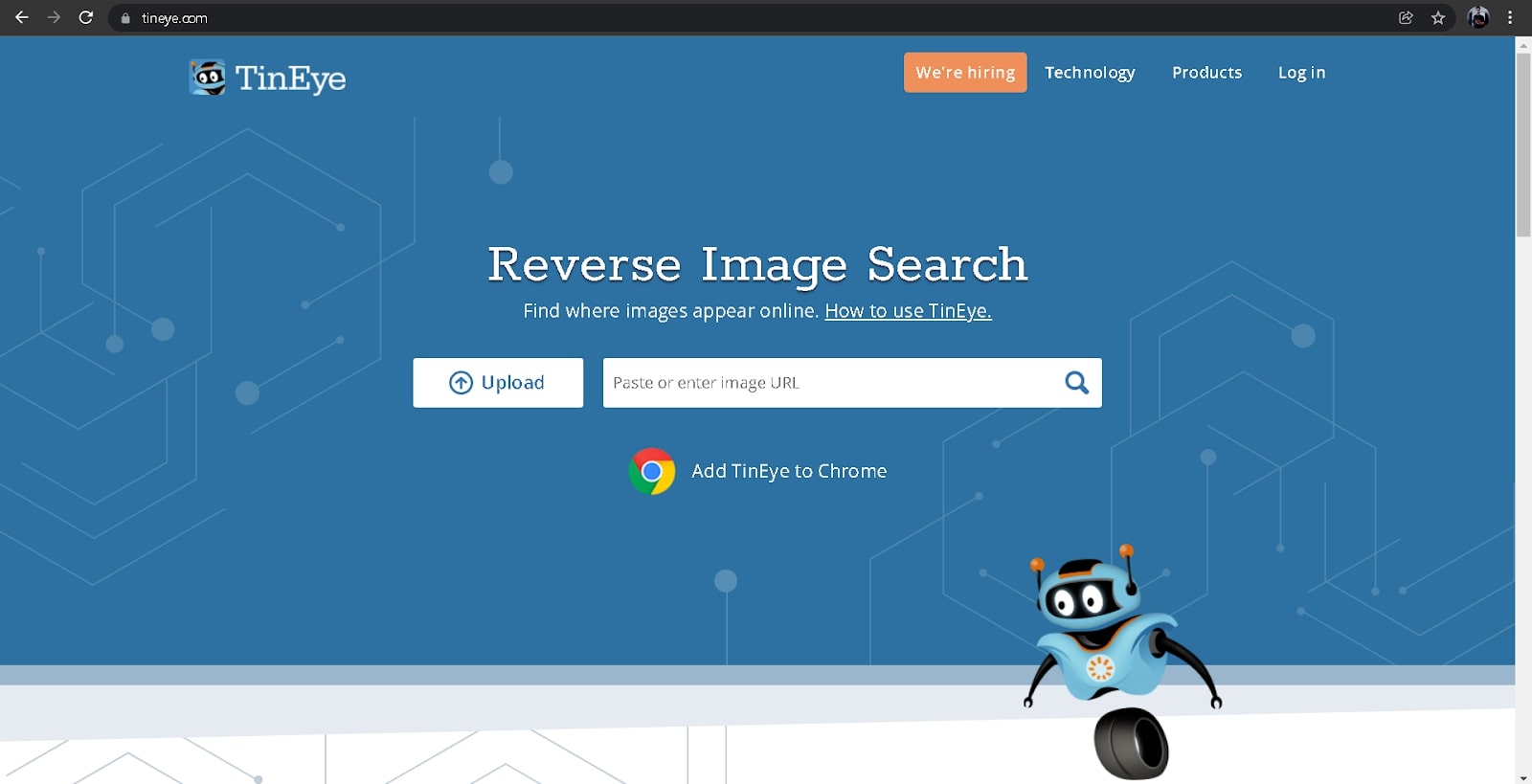This screenshot has width=1532, height=784.
Task: Click the Upload button
Action: point(498,383)
